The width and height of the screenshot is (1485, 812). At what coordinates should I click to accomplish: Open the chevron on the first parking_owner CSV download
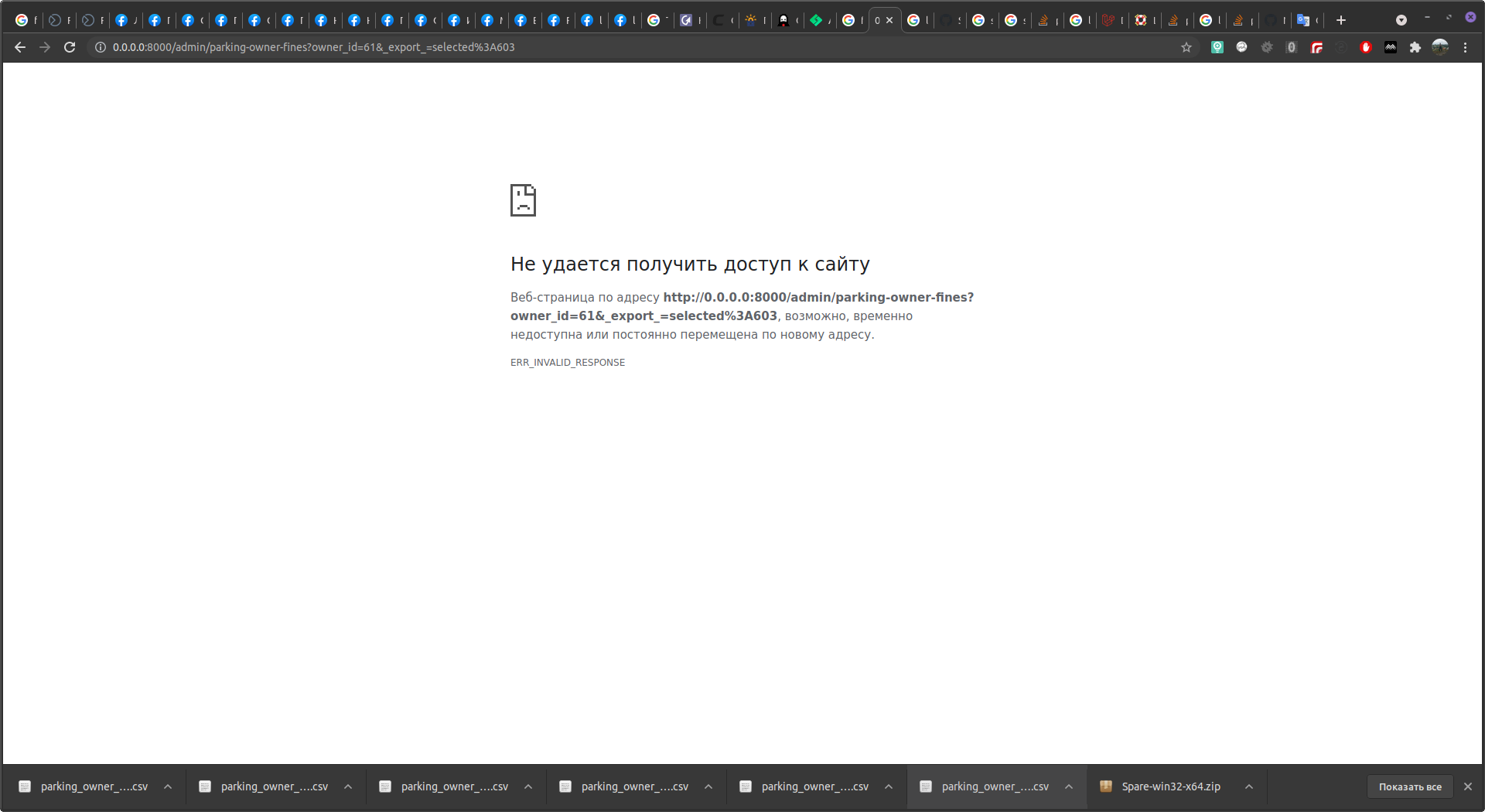[x=168, y=786]
